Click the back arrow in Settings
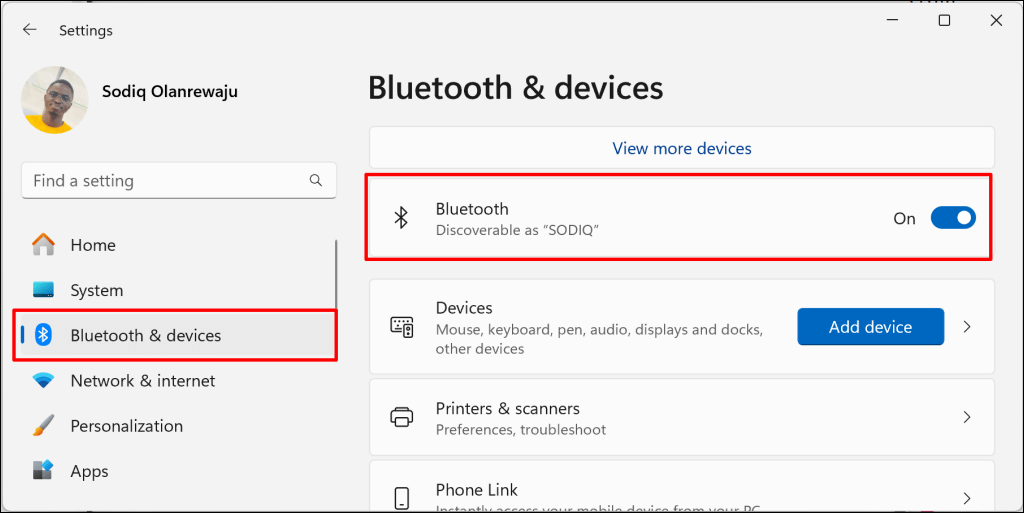 click(x=30, y=30)
